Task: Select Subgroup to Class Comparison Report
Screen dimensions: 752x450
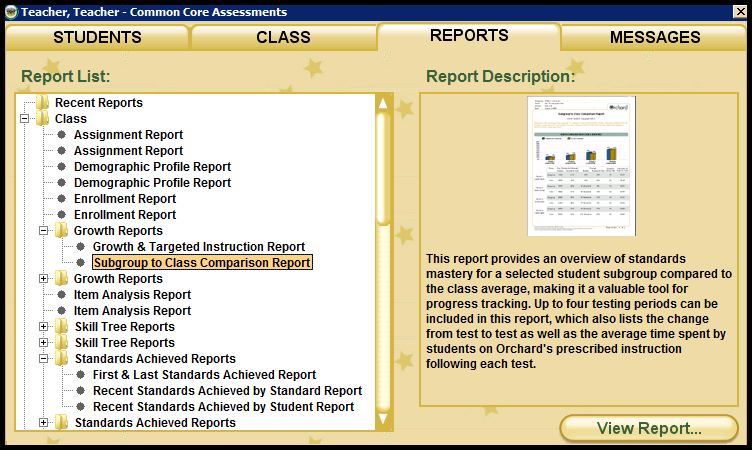Action: [x=202, y=262]
